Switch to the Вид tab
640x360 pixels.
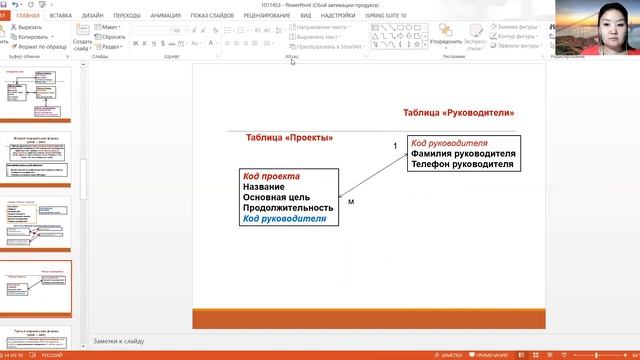(x=306, y=16)
